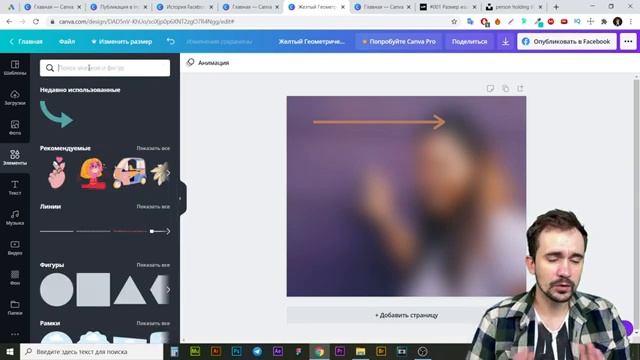
Task: Reload the page in browser
Action: pos(36,22)
